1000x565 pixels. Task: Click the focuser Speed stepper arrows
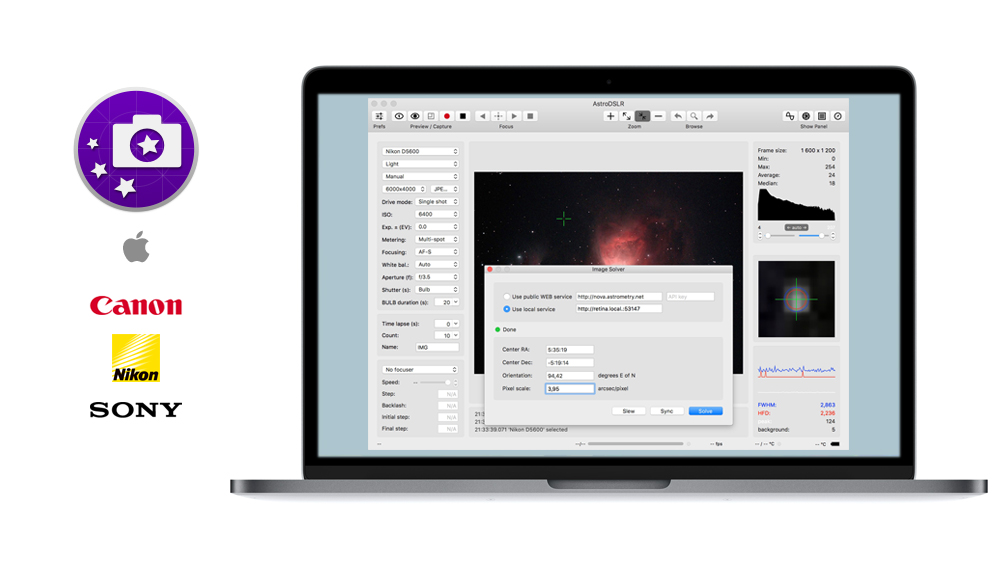[455, 383]
